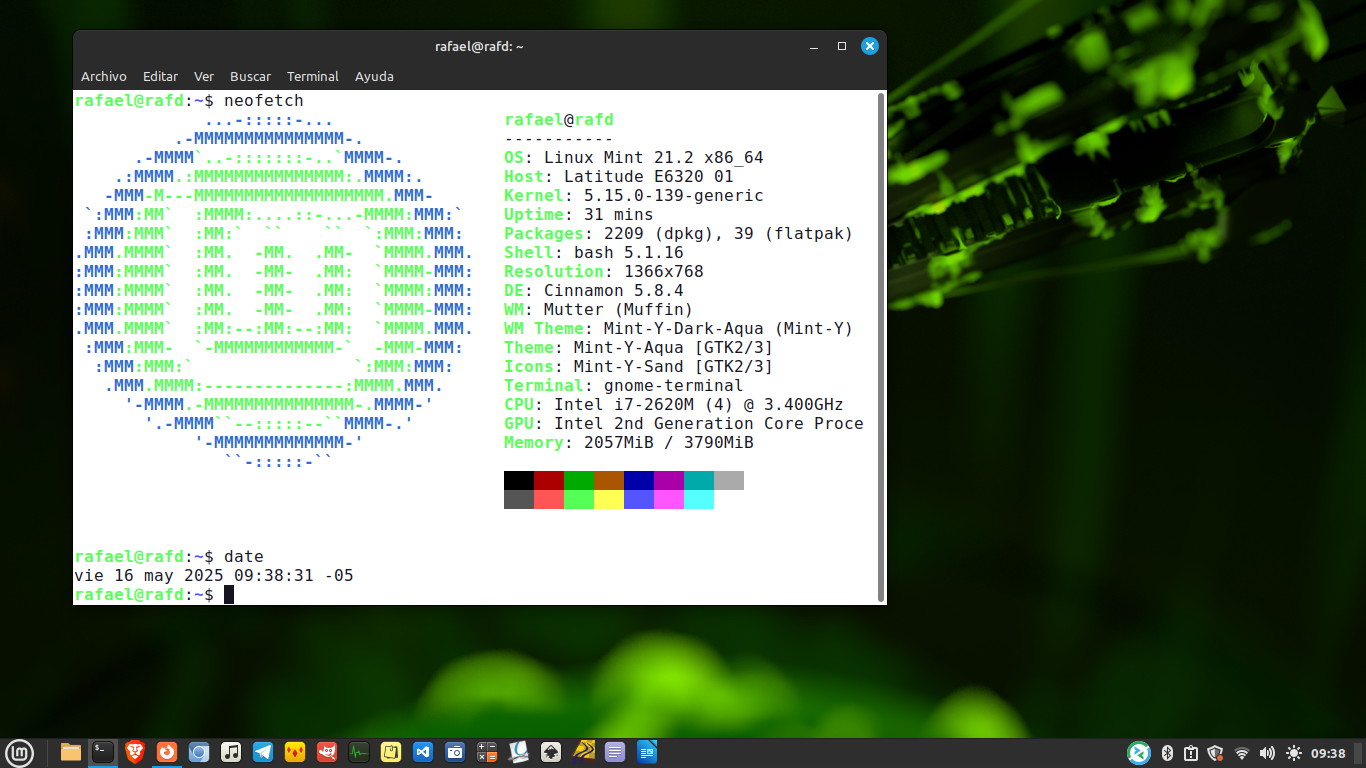
Task: Close the rafael@rafd terminal window
Action: click(870, 46)
